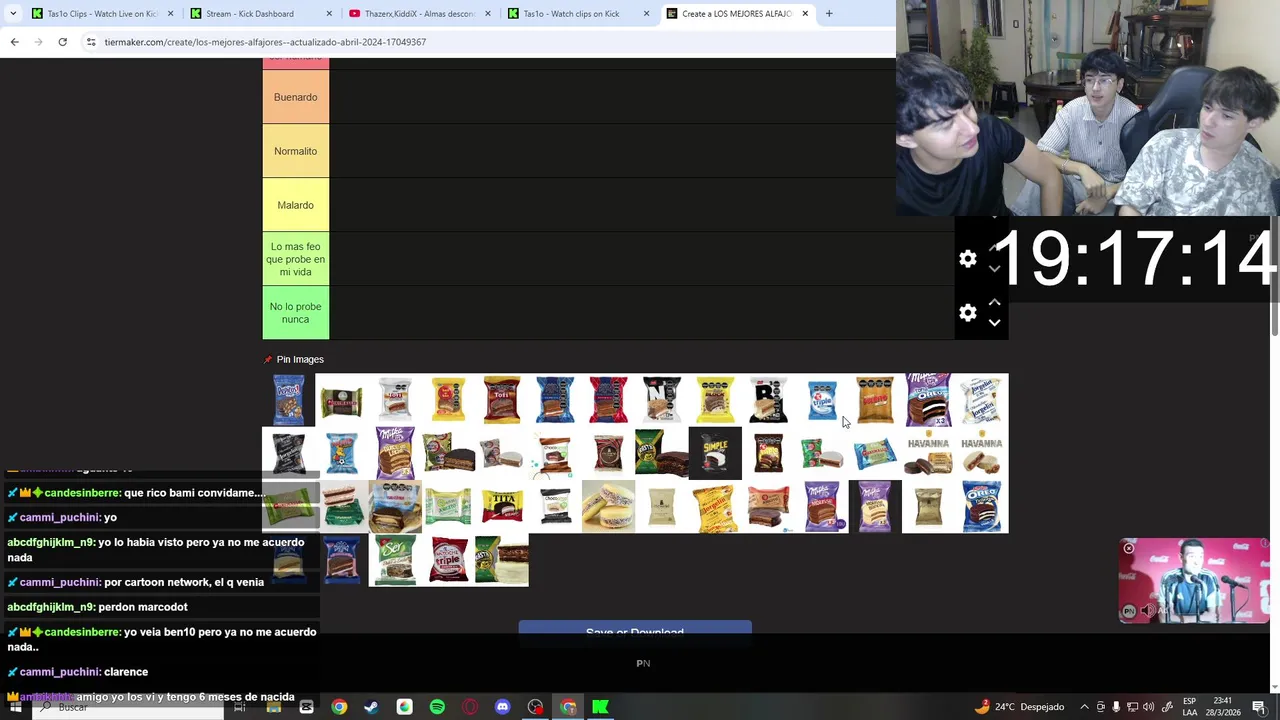Select the Tita alfajor image
This screenshot has height=720, width=1280.
(x=502, y=506)
